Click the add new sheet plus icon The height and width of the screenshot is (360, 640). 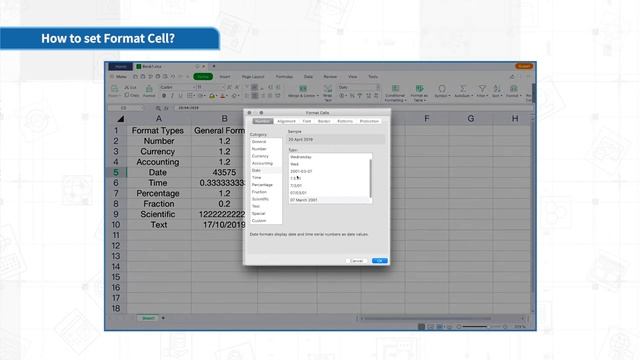(163, 318)
